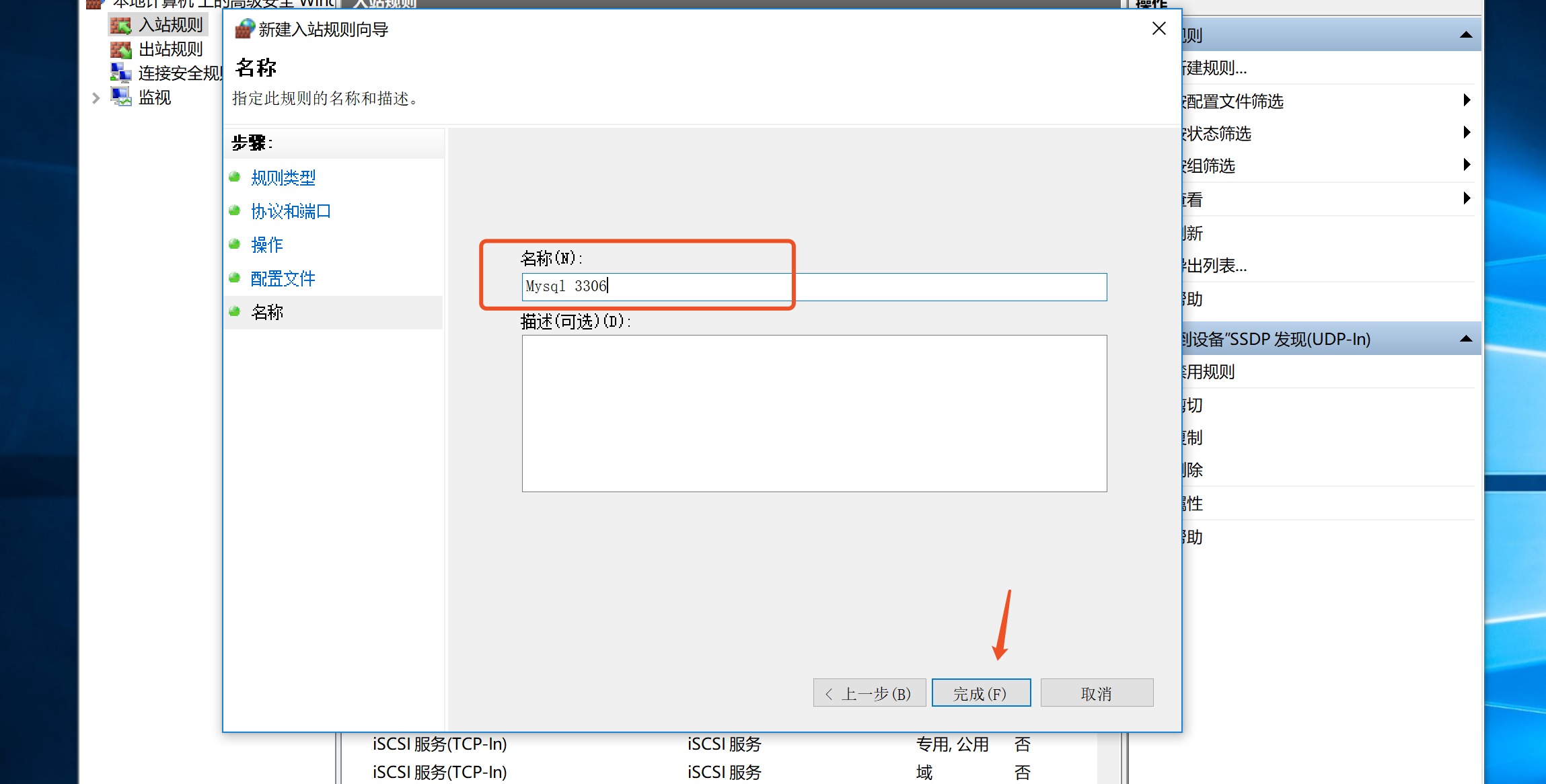The height and width of the screenshot is (784, 1546).
Task: Click 完成 to finish the rule
Action: point(981,693)
